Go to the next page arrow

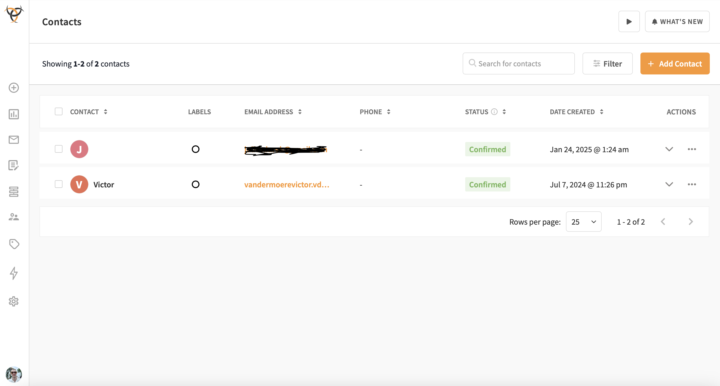pyautogui.click(x=691, y=222)
